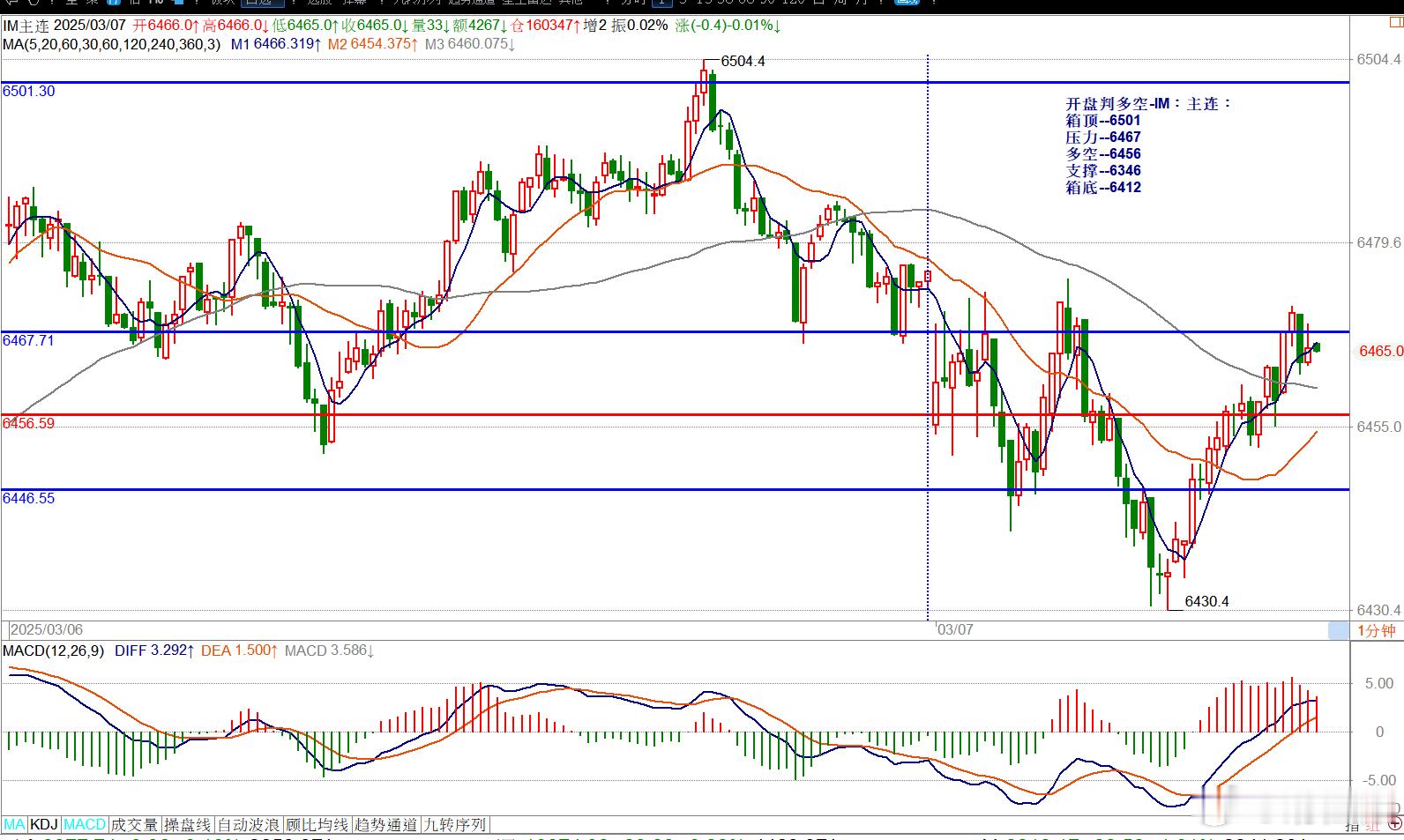
Task: Click the 2025/03/06 date label
Action: [x=47, y=629]
